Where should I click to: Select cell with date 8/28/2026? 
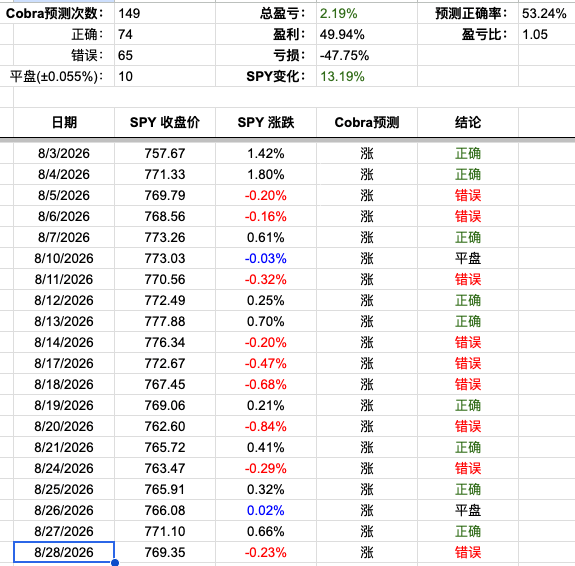coord(64,552)
